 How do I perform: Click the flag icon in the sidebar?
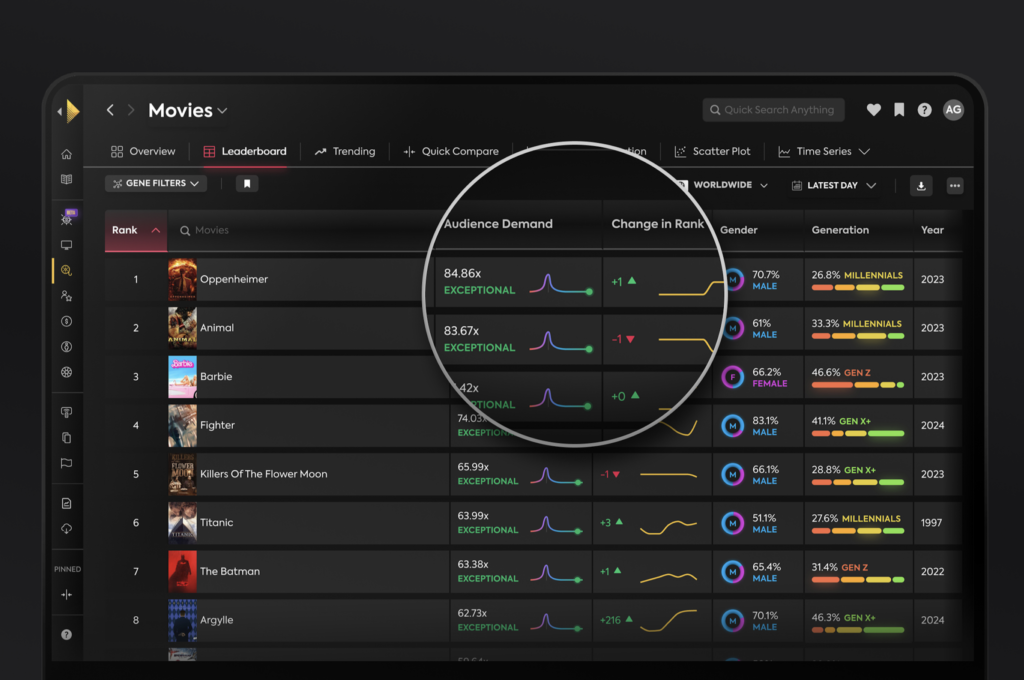click(x=67, y=463)
